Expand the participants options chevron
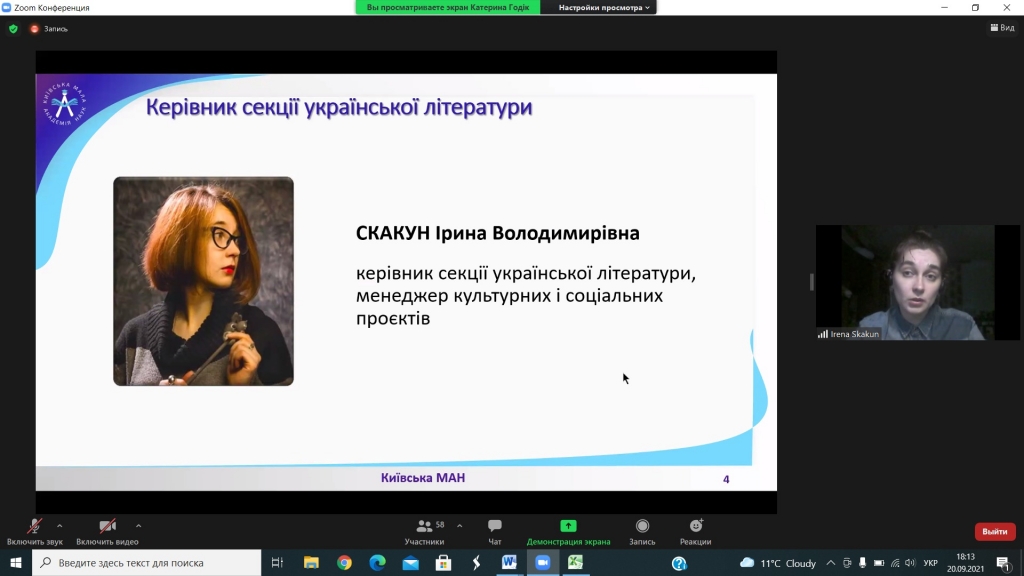Image resolution: width=1024 pixels, height=576 pixels. coord(460,525)
